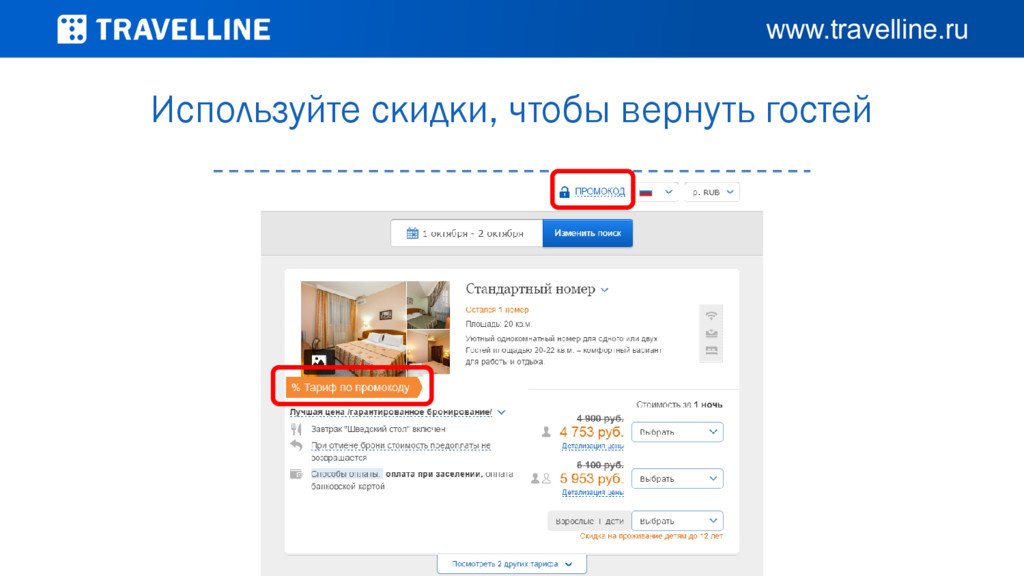Click the www.travelline.ru address text

pyautogui.click(x=867, y=29)
